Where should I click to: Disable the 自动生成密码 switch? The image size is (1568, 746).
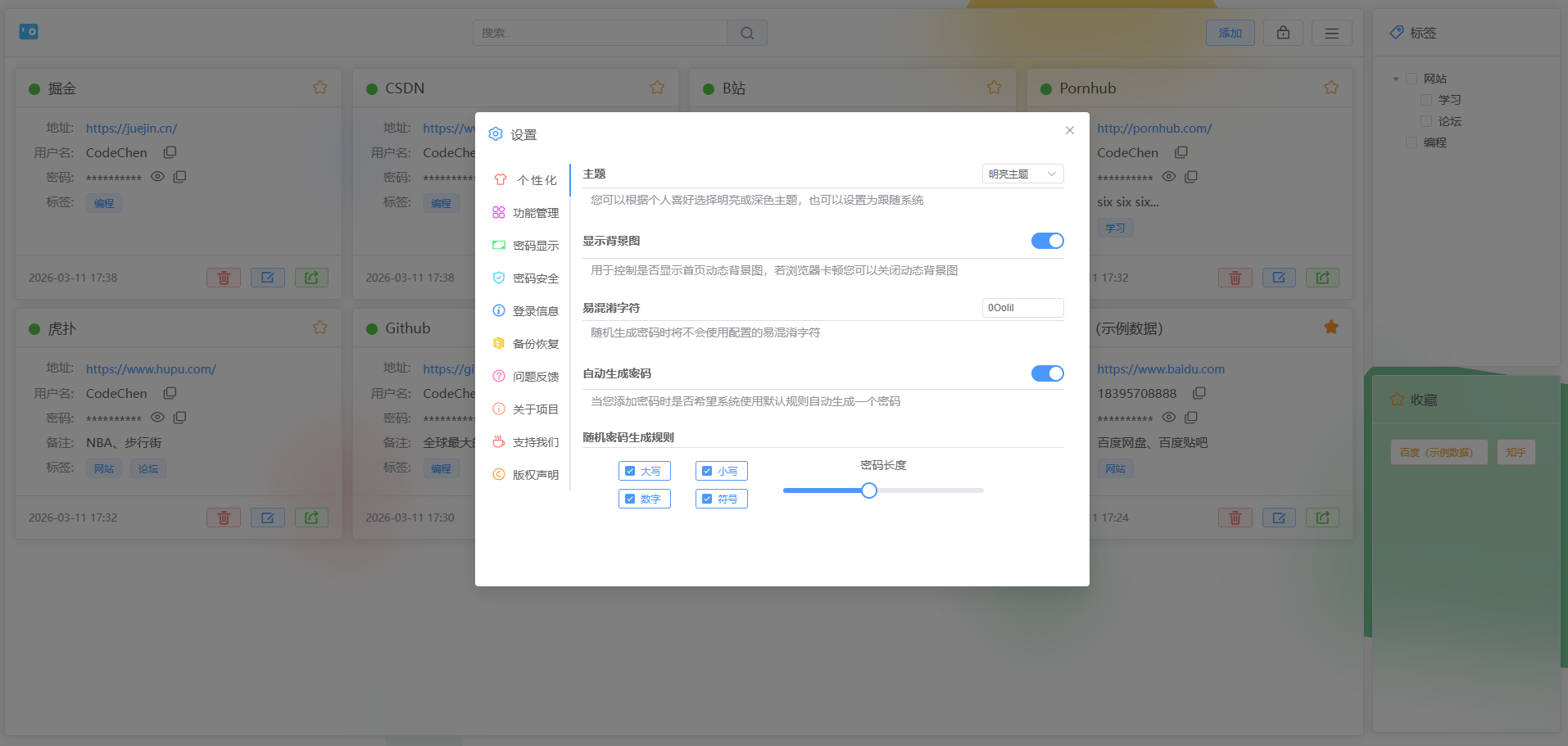click(x=1047, y=373)
